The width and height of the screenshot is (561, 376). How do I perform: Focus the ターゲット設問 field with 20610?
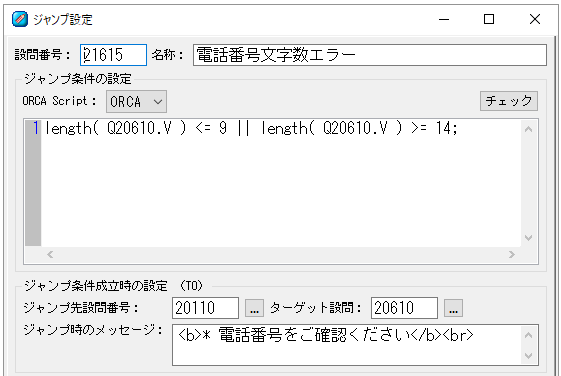pos(404,308)
